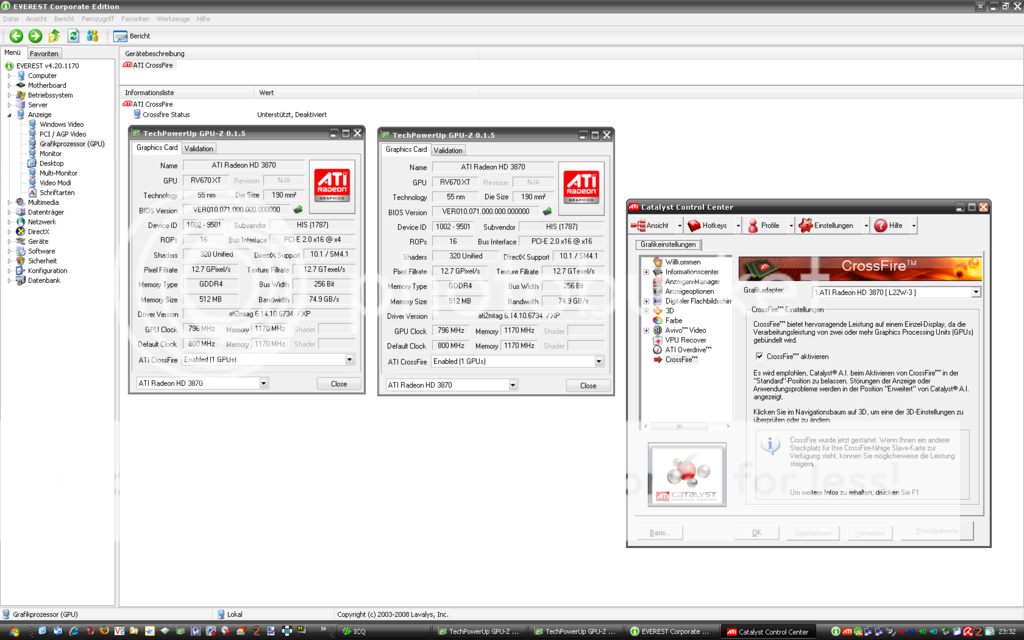Viewport: 1024px width, 640px height.
Task: Click the users icon in EVEREST toolbar
Action: pos(92,36)
